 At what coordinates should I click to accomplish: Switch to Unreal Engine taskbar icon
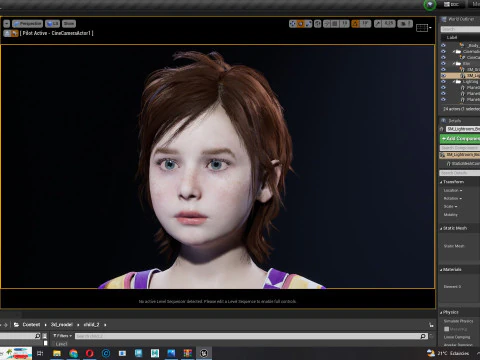204,353
